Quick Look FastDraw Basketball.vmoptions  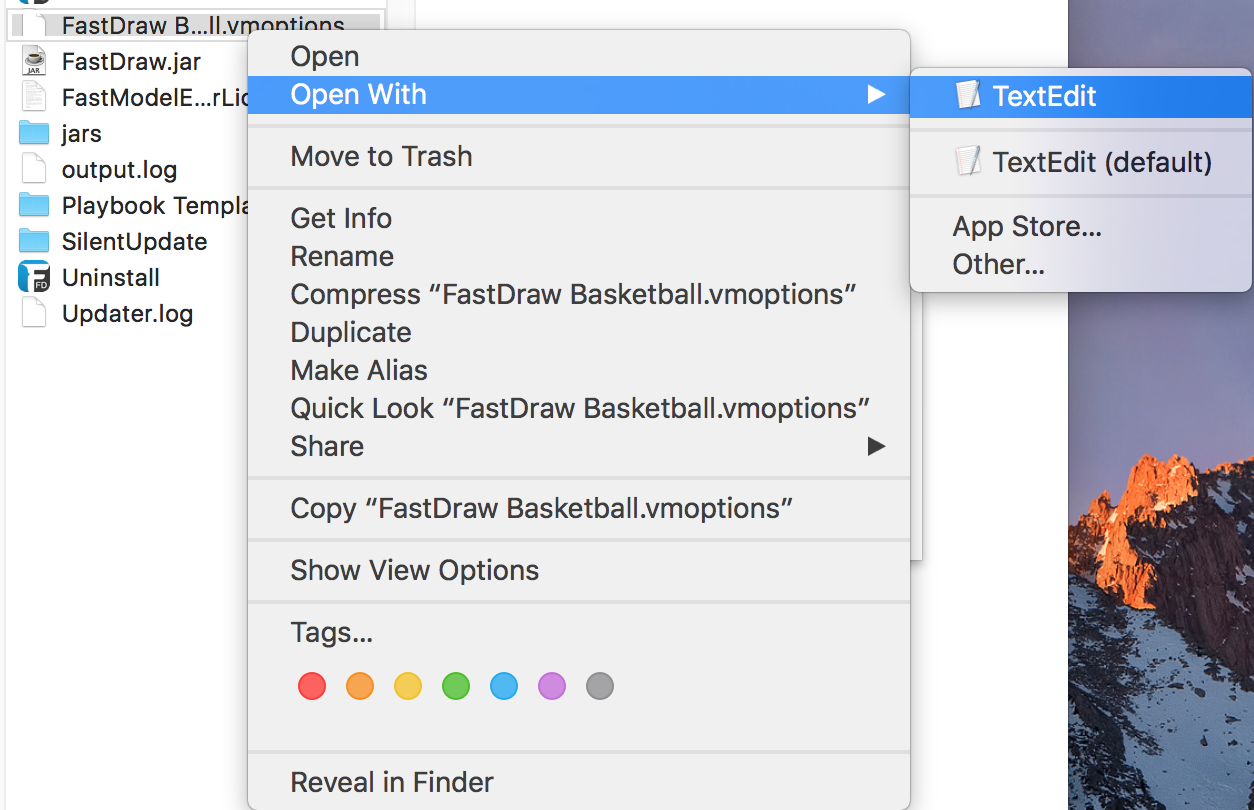580,409
